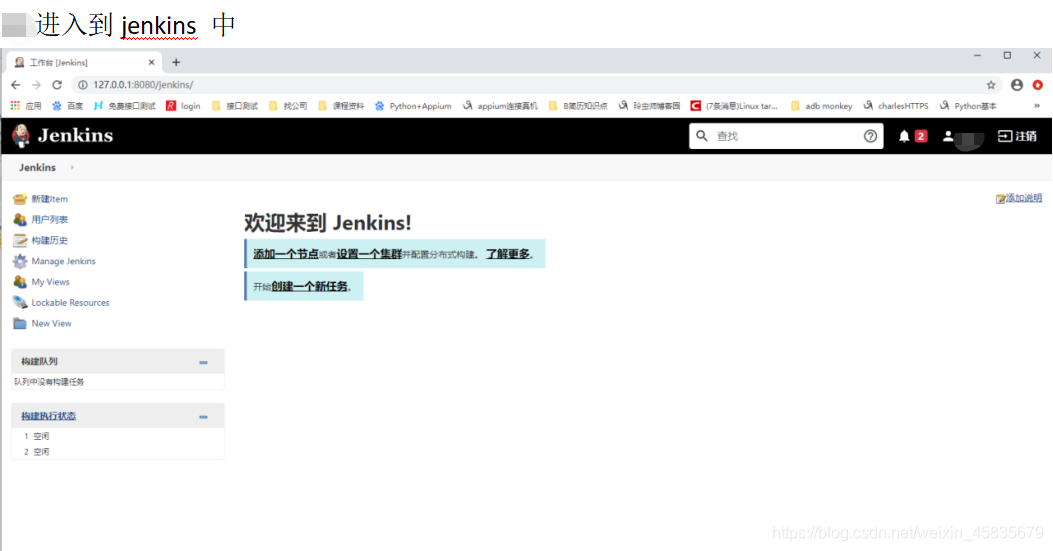Open the 构建历史 link
The height and width of the screenshot is (551, 1053).
tap(50, 241)
